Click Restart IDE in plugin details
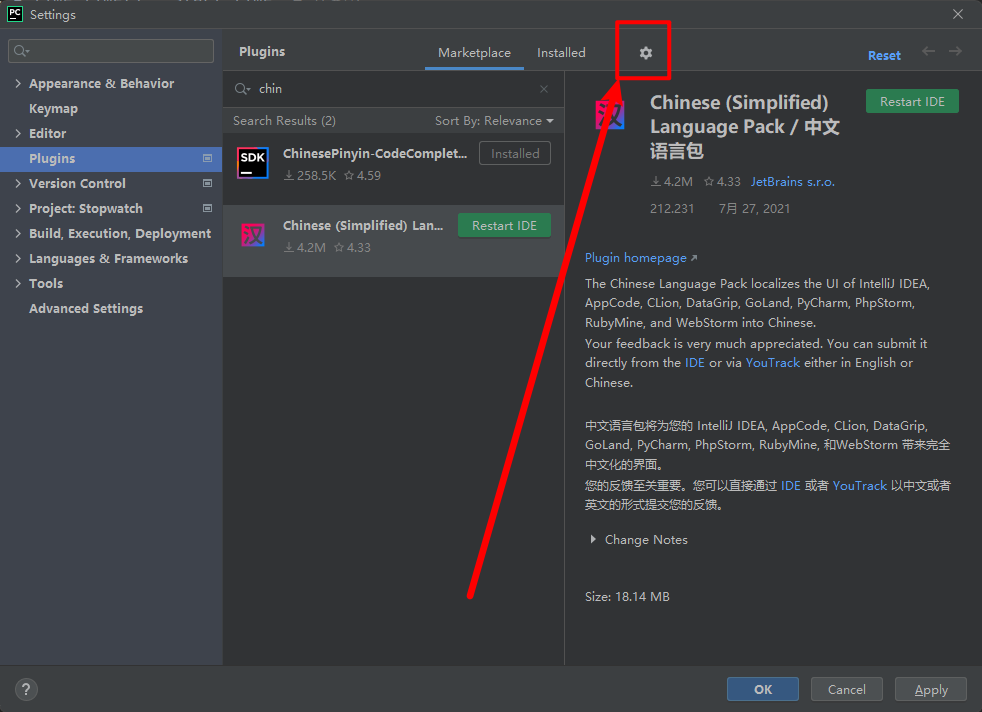982x712 pixels. point(911,102)
